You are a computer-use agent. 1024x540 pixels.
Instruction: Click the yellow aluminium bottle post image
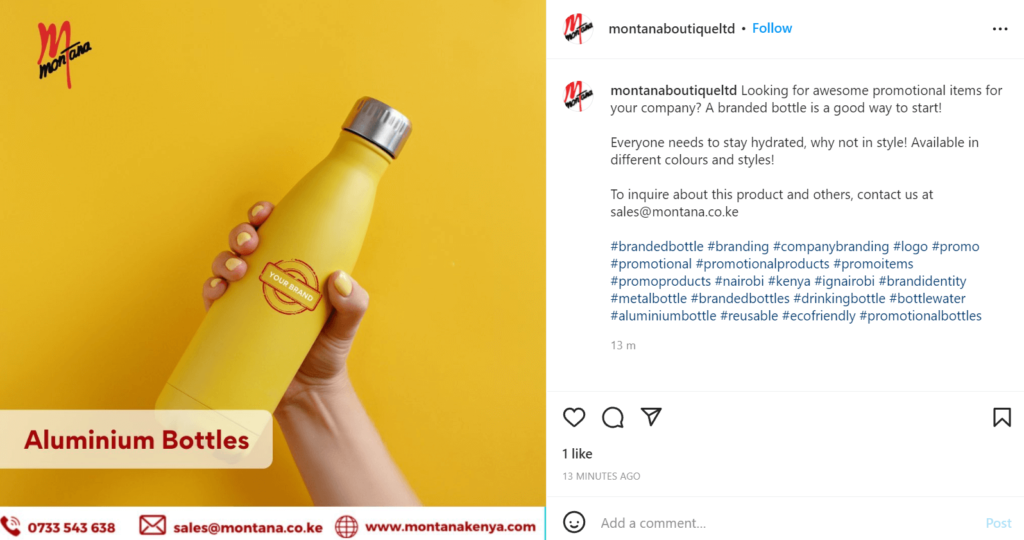coord(273,253)
